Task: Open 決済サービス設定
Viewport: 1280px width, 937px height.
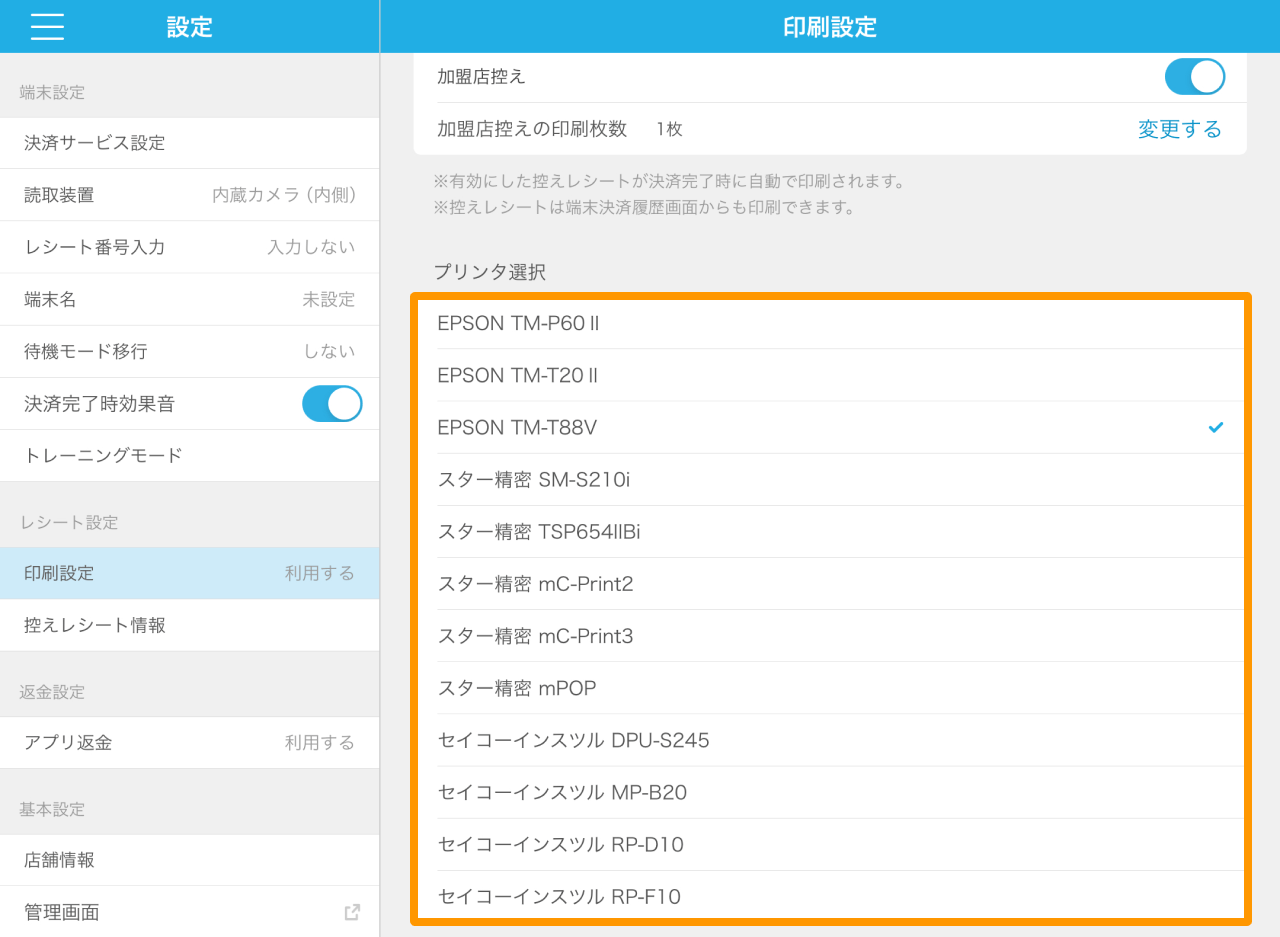Action: coord(190,143)
